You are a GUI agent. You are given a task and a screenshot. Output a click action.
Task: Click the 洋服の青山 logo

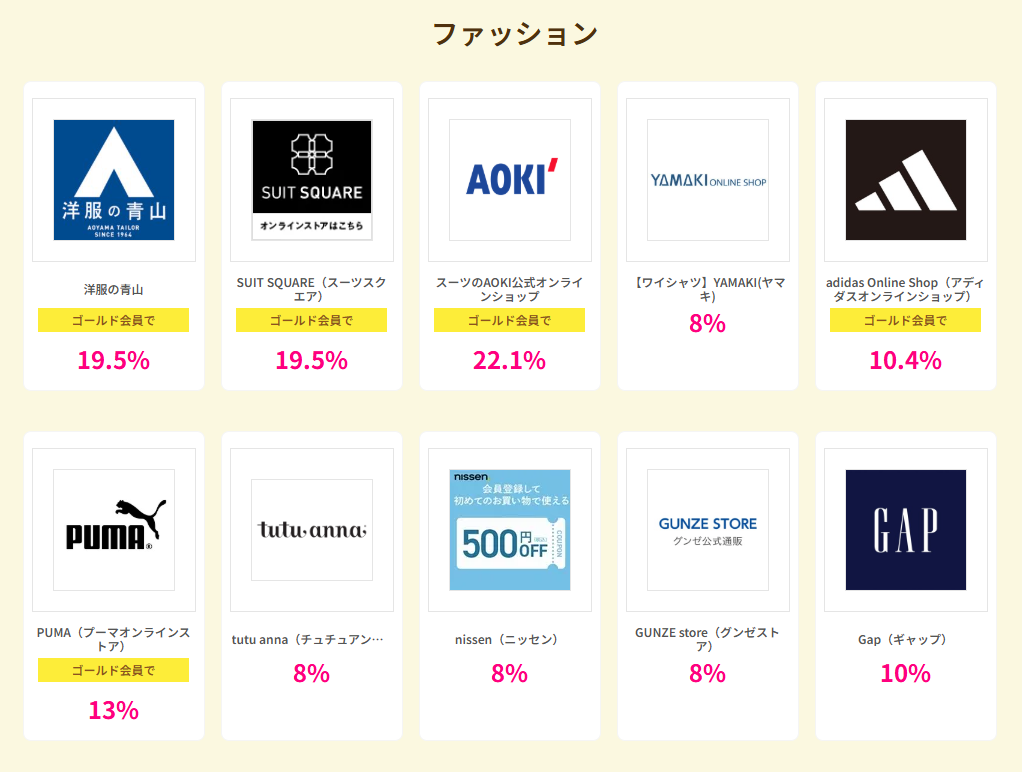pos(114,180)
